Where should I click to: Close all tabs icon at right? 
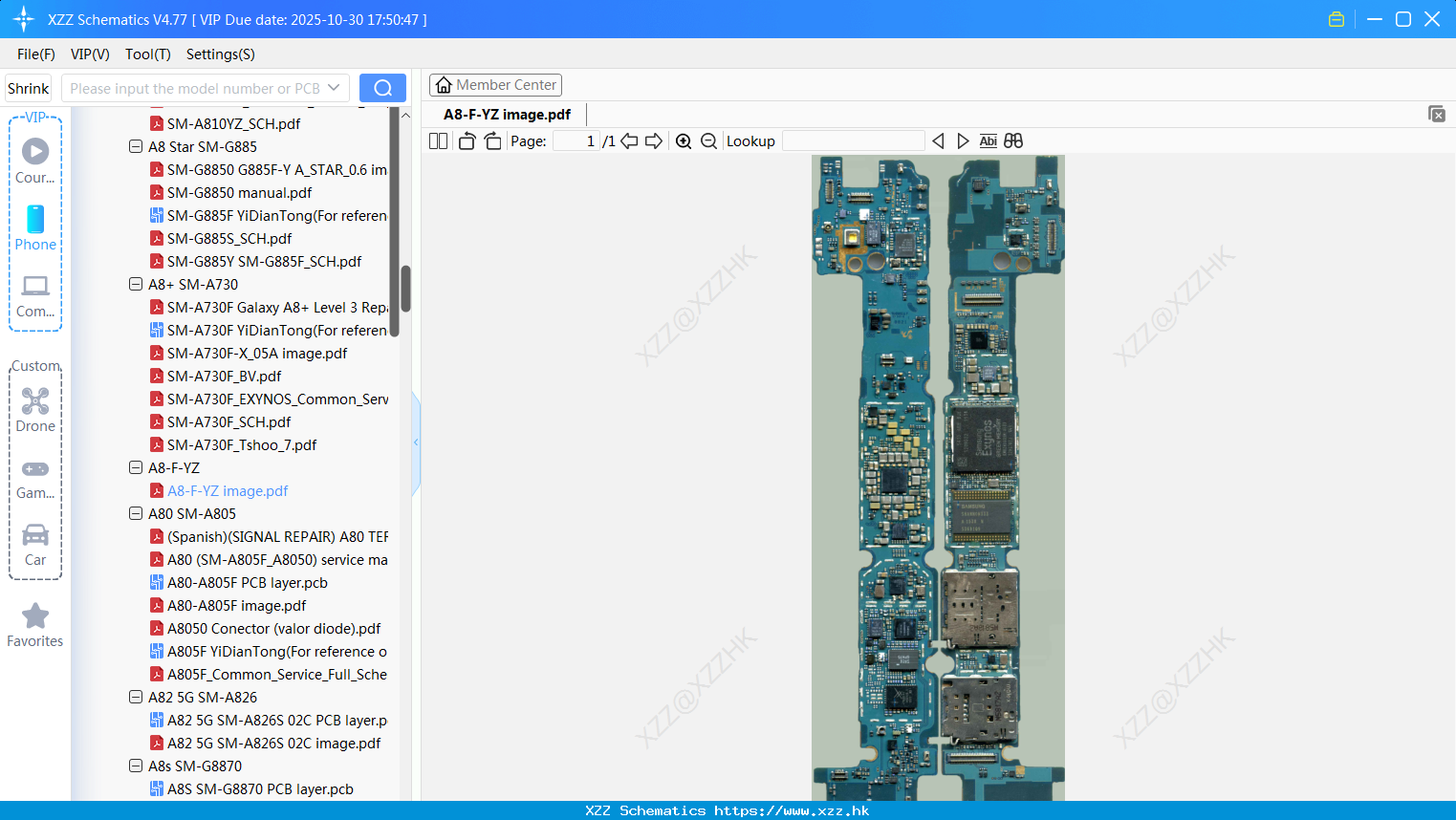pyautogui.click(x=1437, y=114)
